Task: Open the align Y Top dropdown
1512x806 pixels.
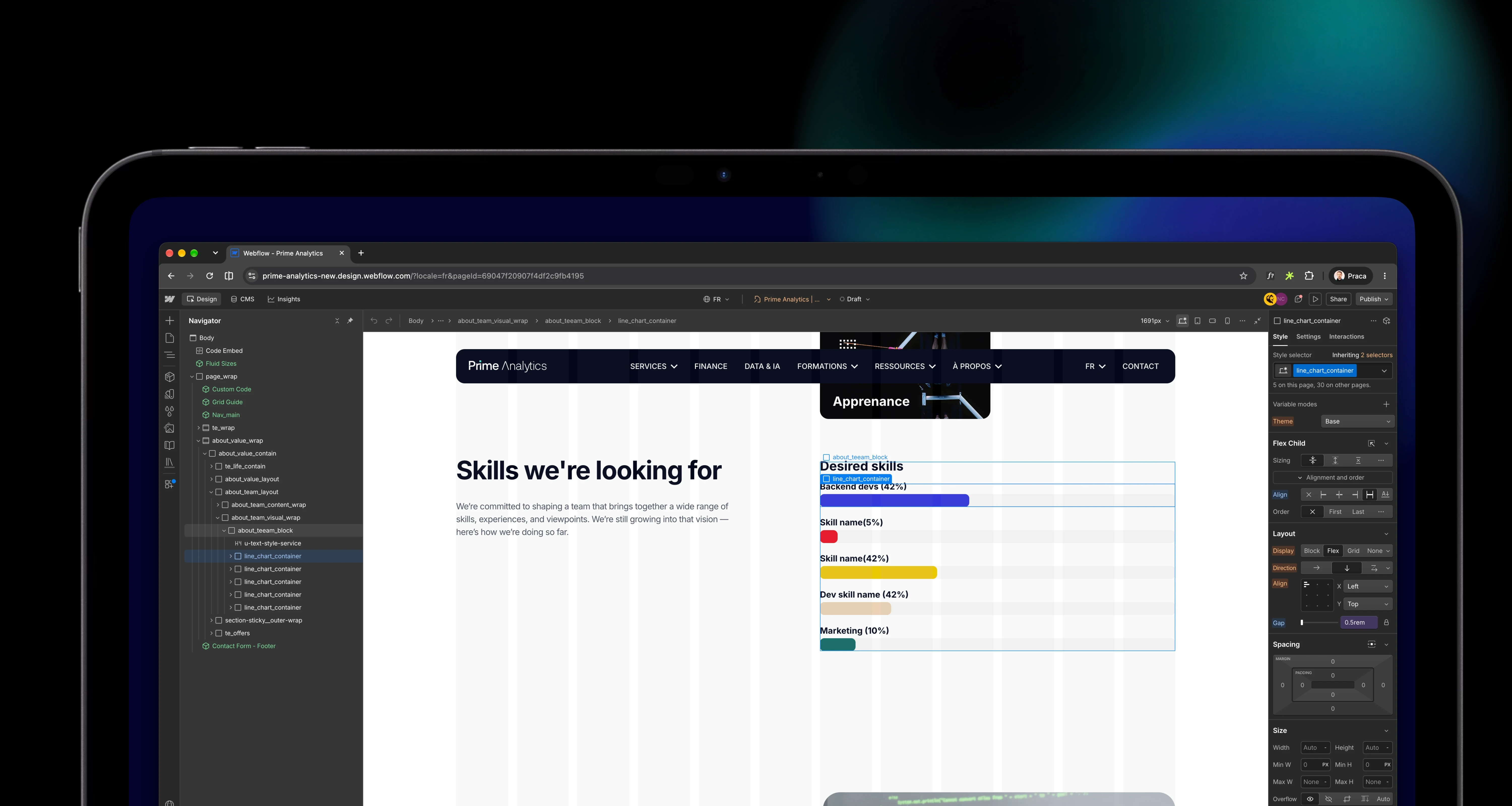Action: (1368, 604)
